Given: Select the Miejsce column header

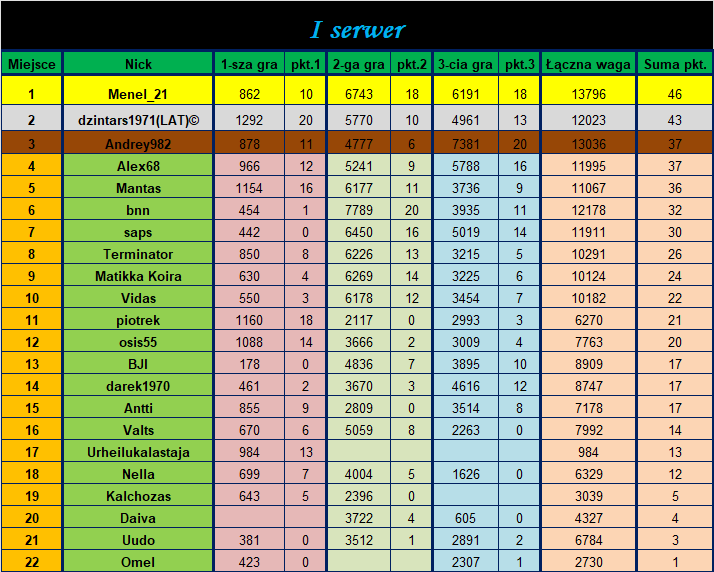Looking at the screenshot, I should coord(31,64).
